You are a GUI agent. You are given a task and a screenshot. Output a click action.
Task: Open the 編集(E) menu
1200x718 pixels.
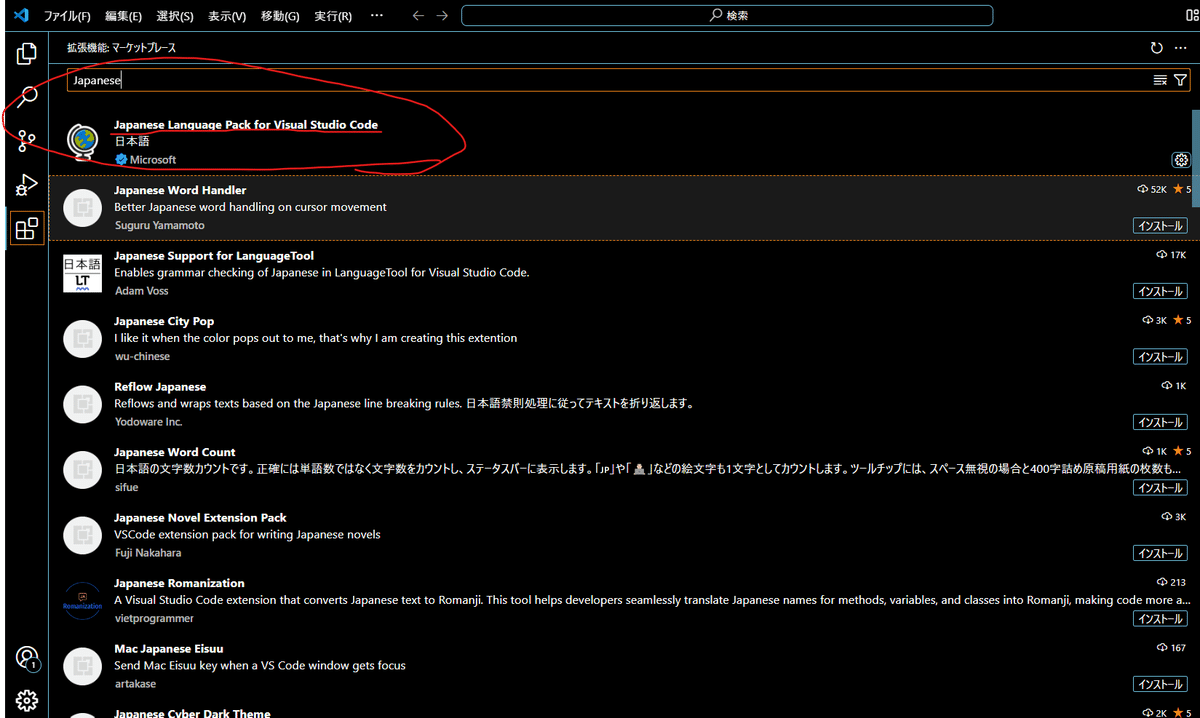123,16
